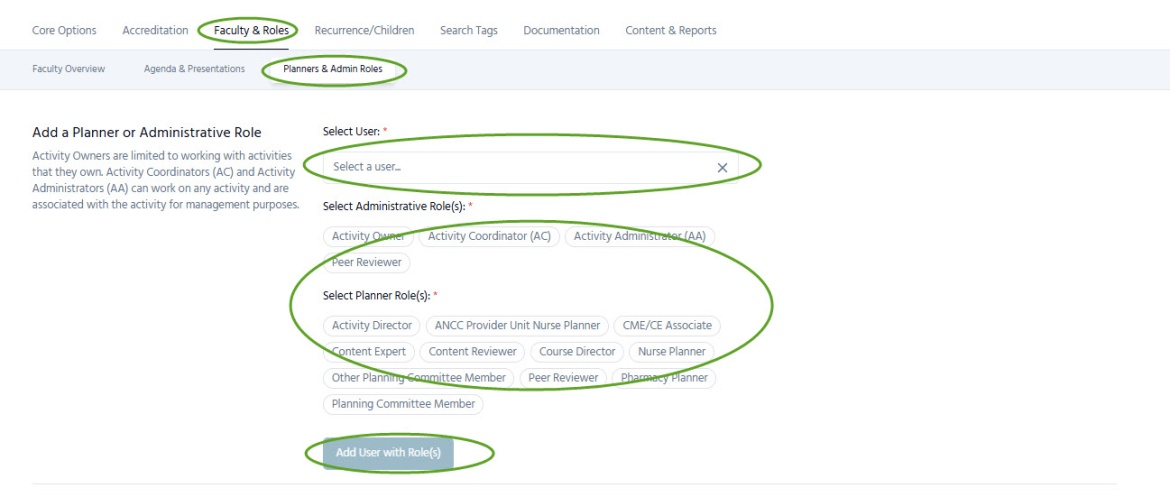Toggle the Activity Owner role chip
The width and height of the screenshot is (1170, 497).
click(x=368, y=236)
